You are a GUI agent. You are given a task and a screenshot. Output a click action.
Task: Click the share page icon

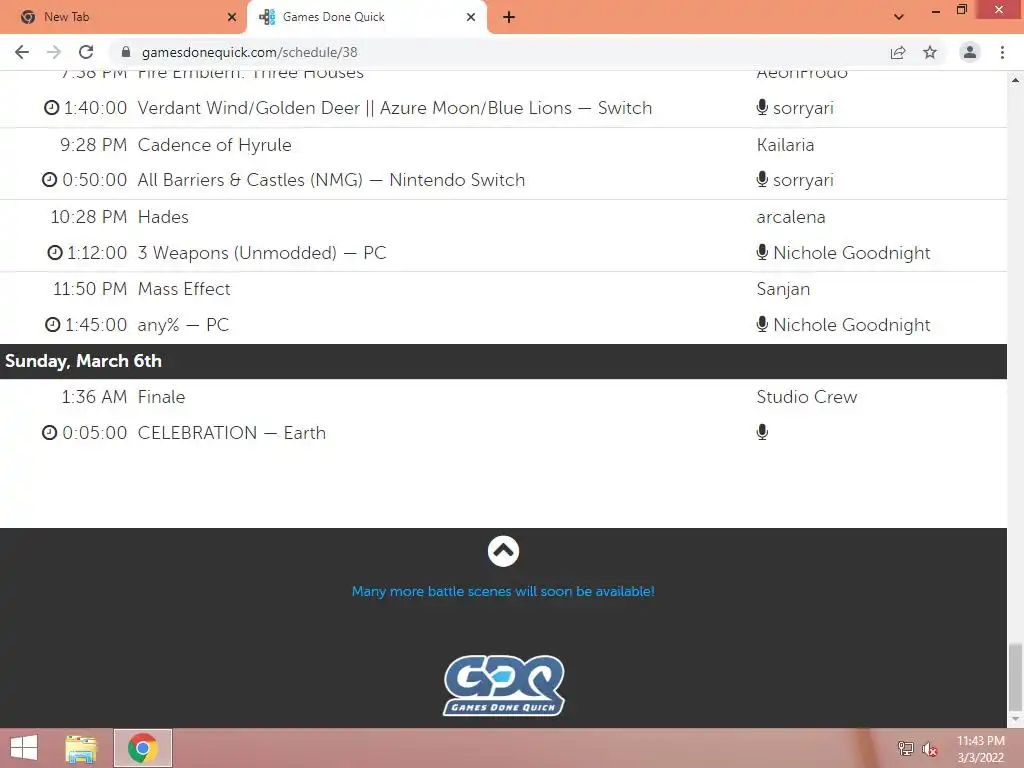pyautogui.click(x=898, y=52)
